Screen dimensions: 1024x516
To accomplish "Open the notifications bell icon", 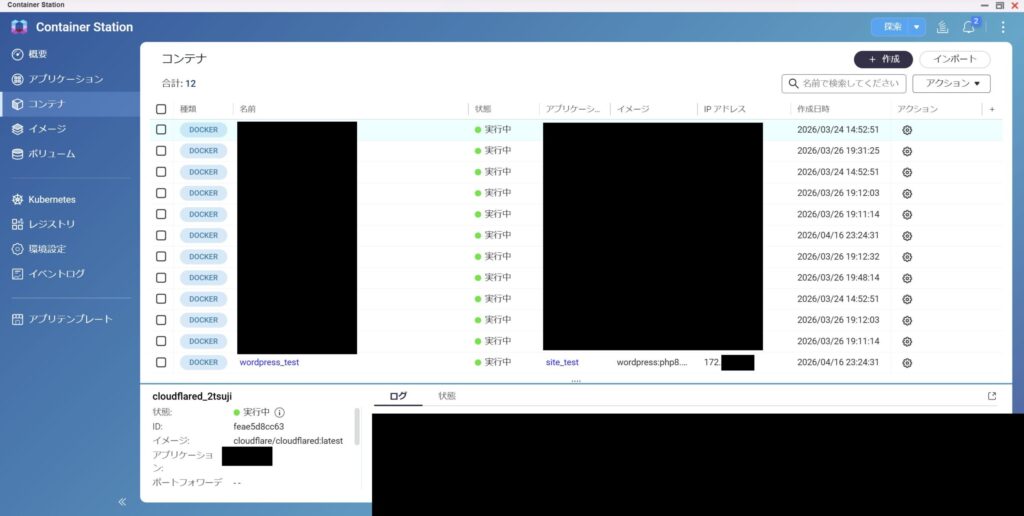I will [x=968, y=27].
